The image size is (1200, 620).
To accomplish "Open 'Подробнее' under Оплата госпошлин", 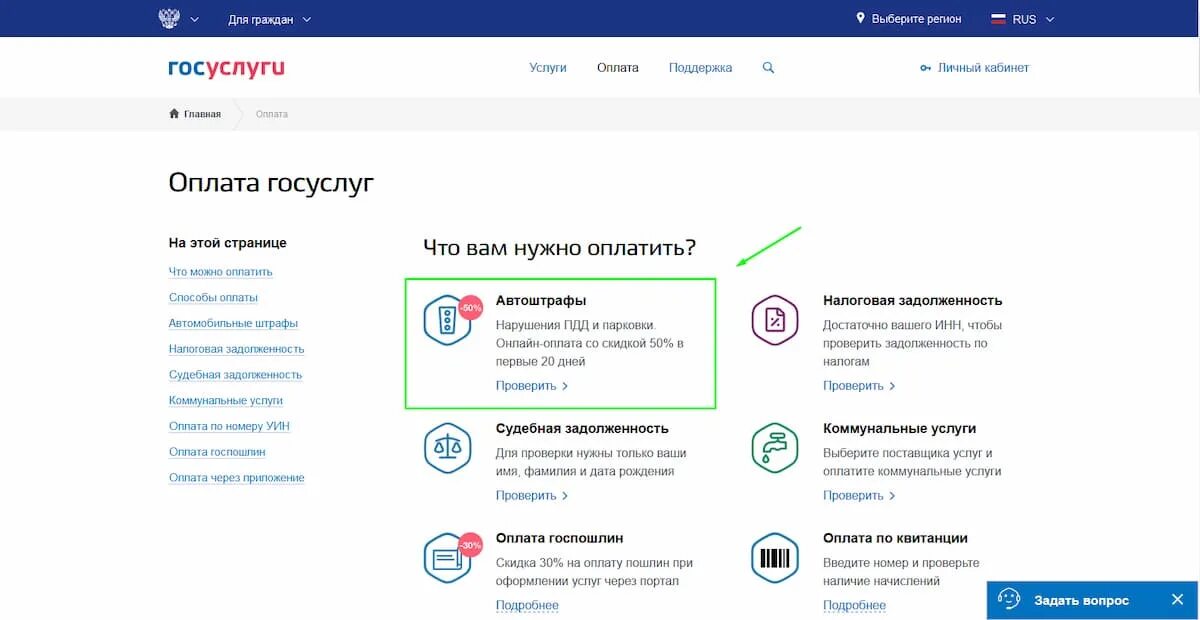I will (x=527, y=605).
